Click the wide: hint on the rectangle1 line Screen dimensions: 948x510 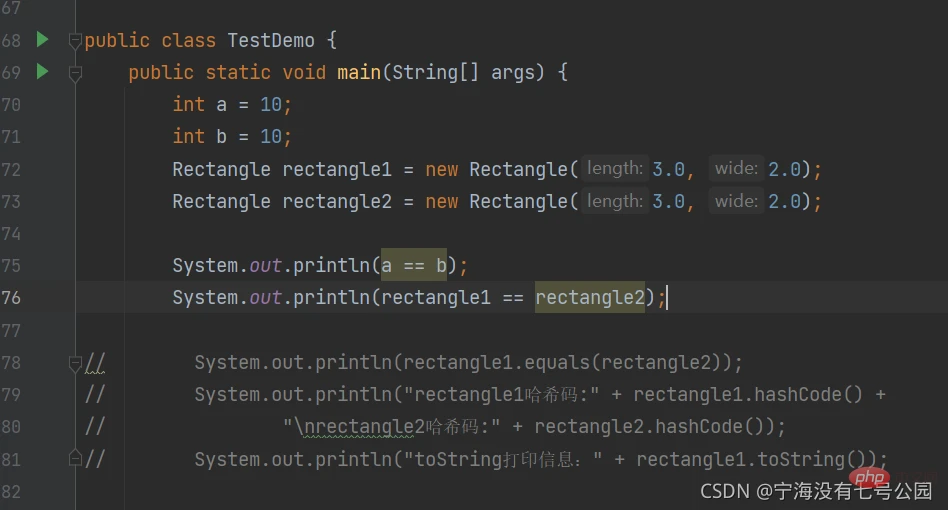pyautogui.click(x=735, y=169)
